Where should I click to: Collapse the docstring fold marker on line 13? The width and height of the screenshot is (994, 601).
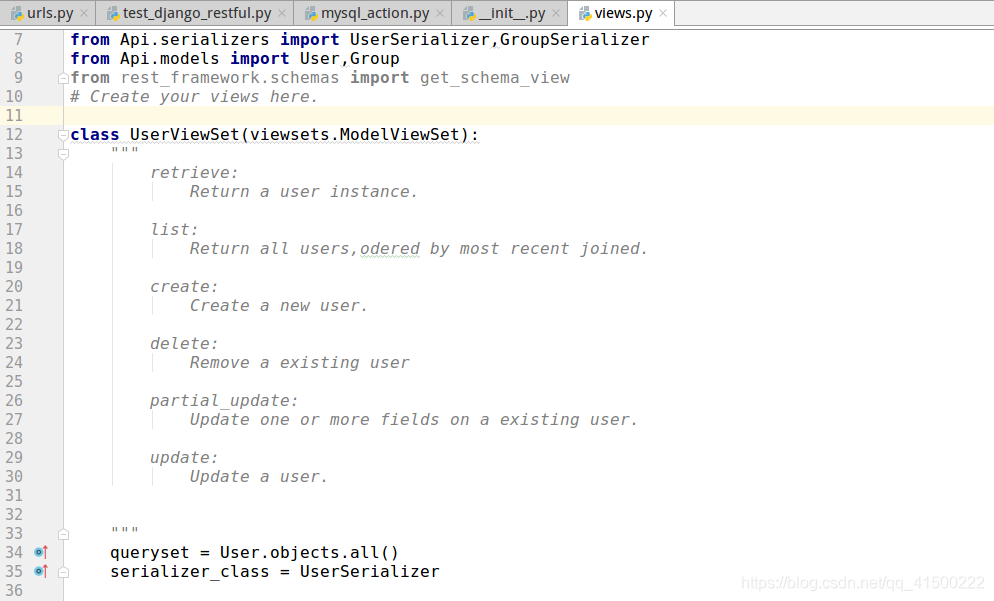click(x=63, y=154)
